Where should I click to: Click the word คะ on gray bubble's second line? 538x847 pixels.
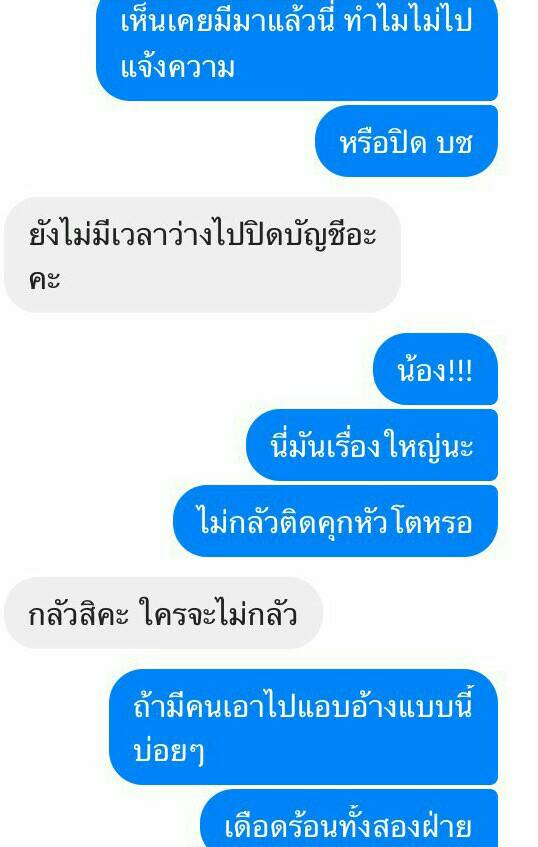coord(44,280)
